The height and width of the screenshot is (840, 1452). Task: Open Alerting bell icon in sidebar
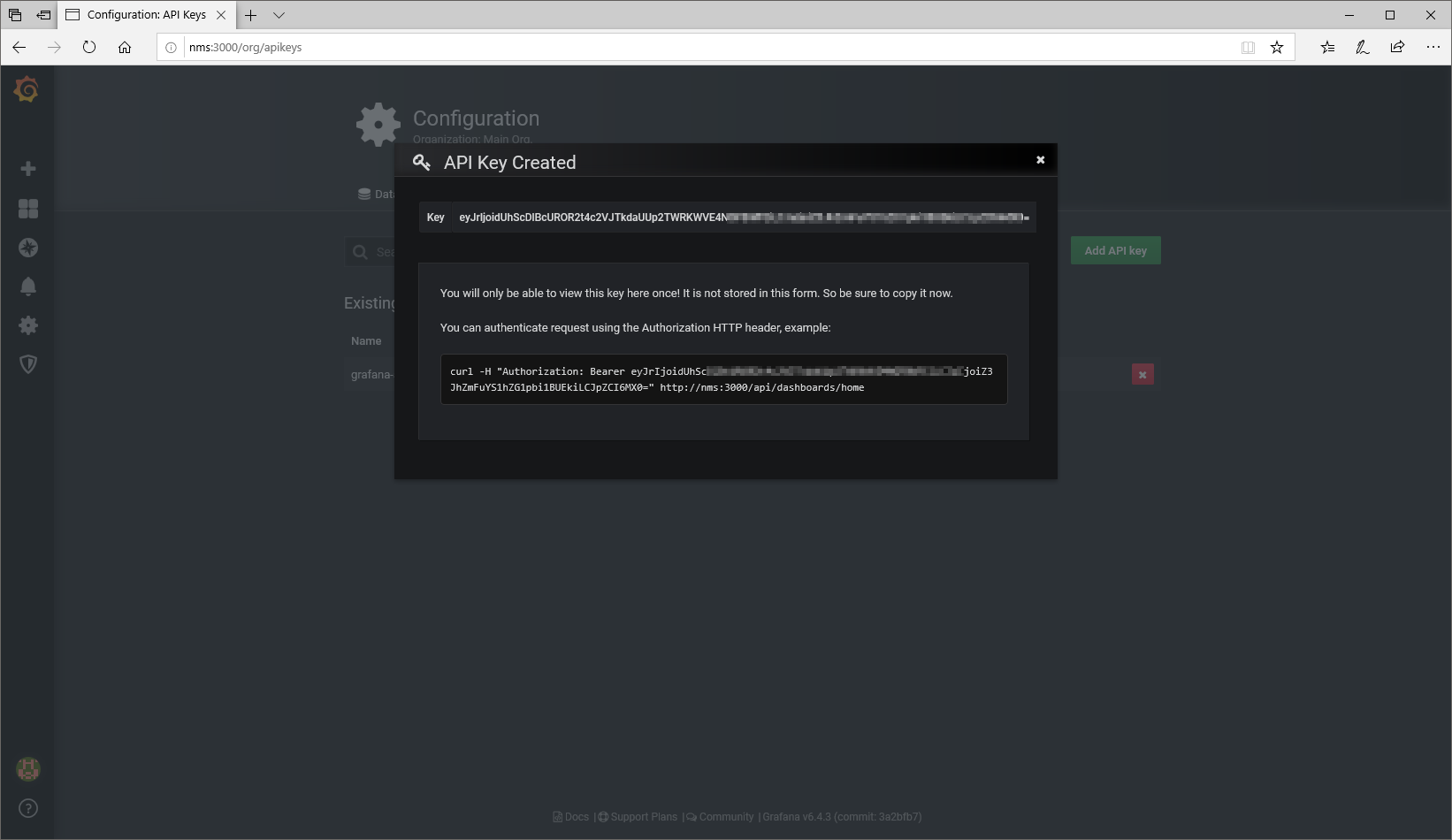click(x=28, y=286)
